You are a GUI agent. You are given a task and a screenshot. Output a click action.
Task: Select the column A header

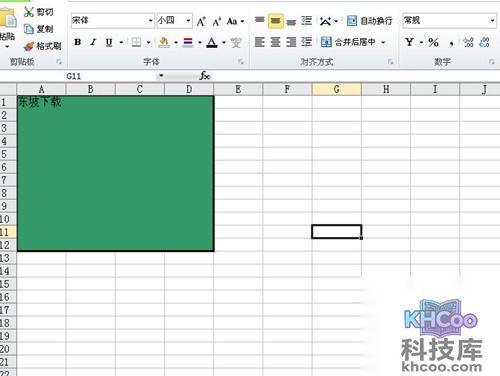click(x=41, y=89)
